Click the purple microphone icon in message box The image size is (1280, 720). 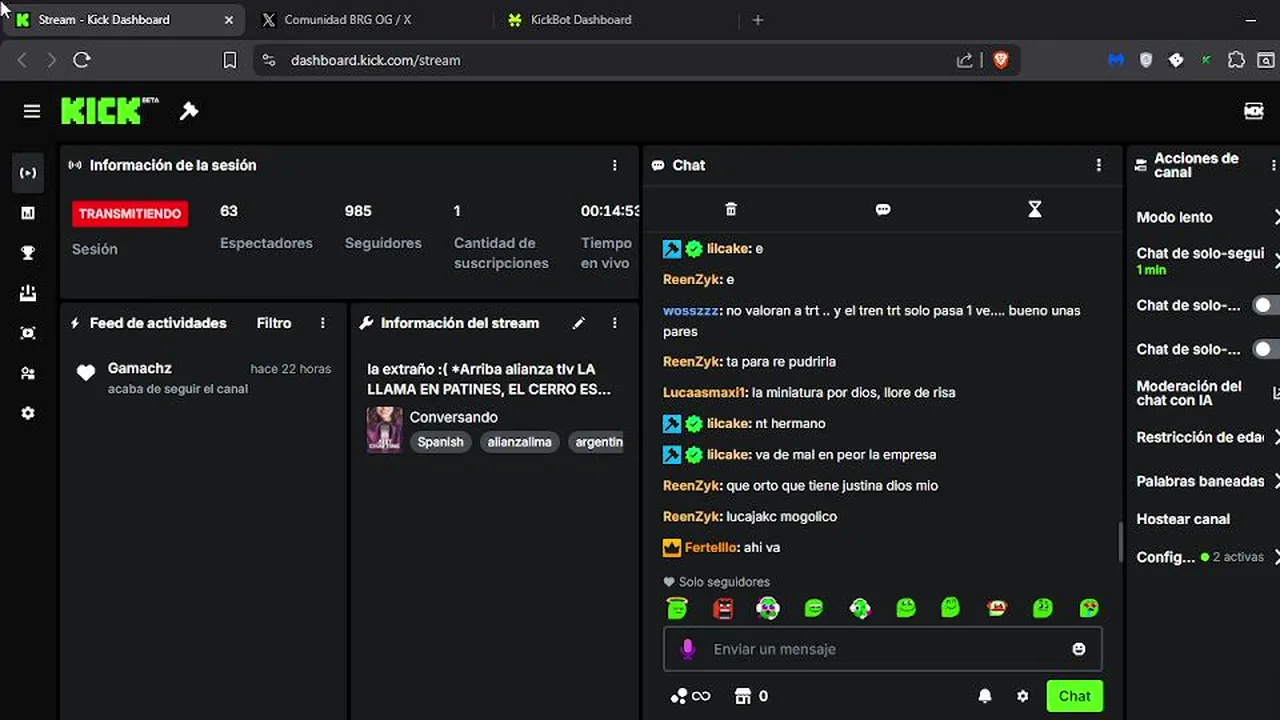point(688,649)
